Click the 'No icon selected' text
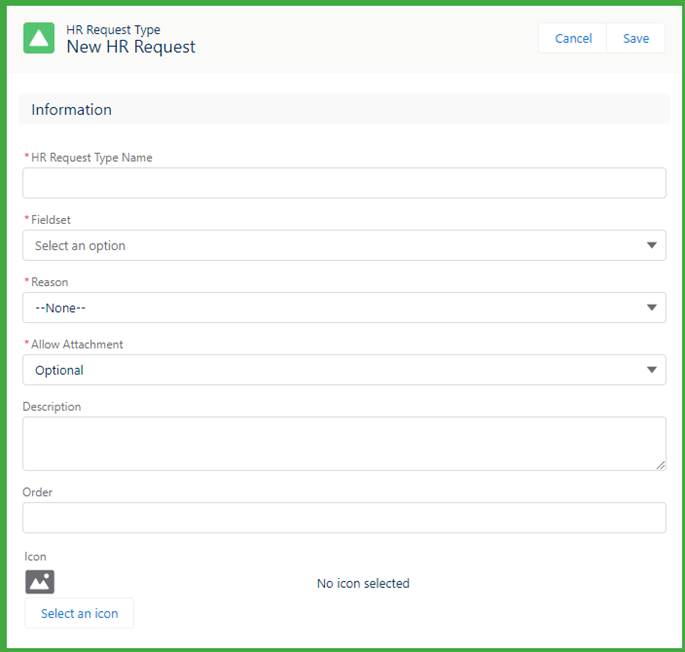Image resolution: width=685 pixels, height=652 pixels. 363,583
